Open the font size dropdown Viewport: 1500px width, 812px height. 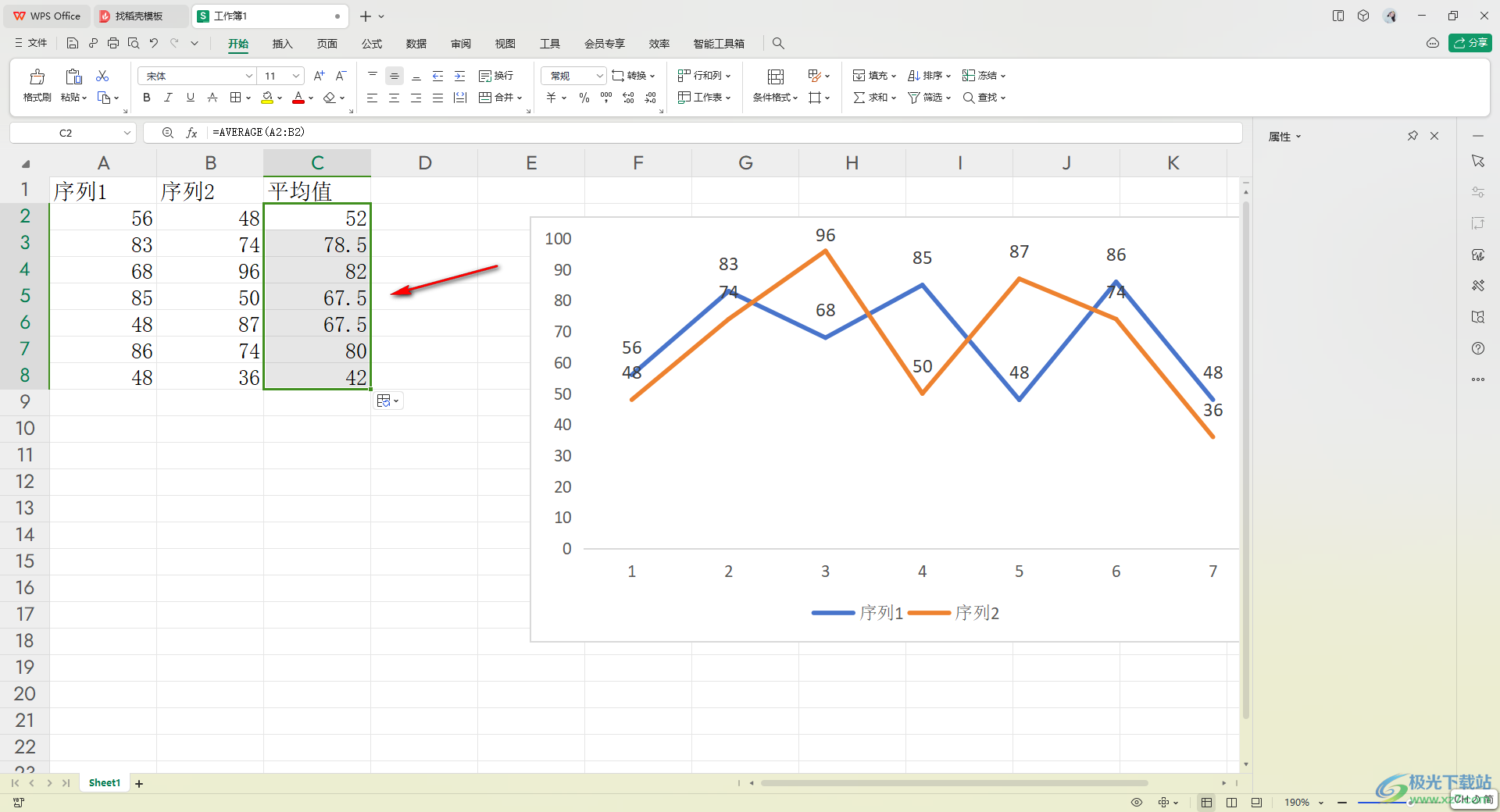[x=296, y=76]
